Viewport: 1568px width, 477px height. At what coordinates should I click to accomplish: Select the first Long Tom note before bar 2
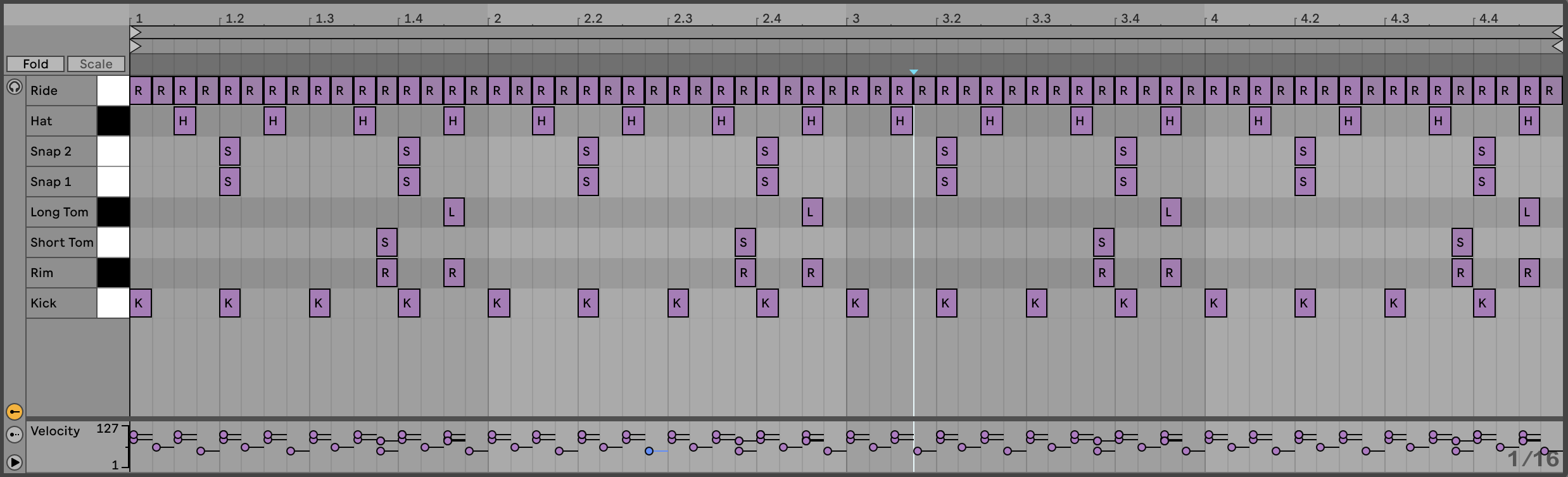[454, 212]
